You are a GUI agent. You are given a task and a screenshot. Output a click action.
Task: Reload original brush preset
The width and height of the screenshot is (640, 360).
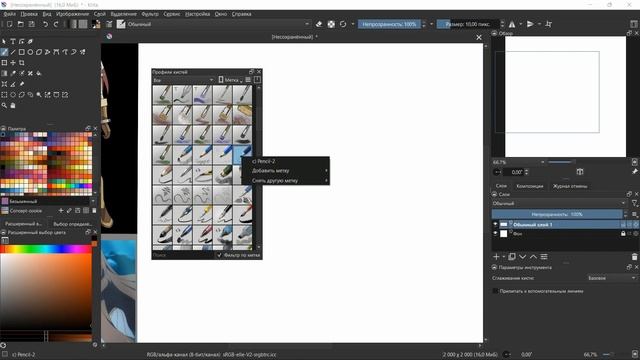pyautogui.click(x=343, y=24)
